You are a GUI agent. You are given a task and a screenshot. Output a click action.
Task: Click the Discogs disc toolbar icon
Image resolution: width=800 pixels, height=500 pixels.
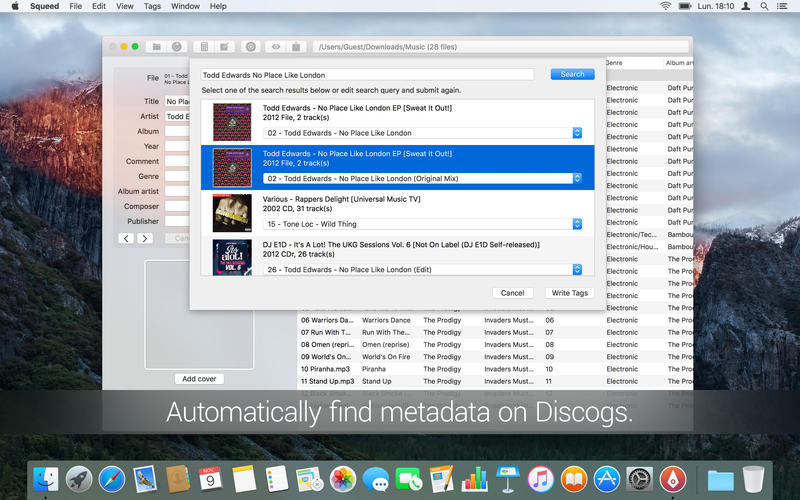pos(251,46)
